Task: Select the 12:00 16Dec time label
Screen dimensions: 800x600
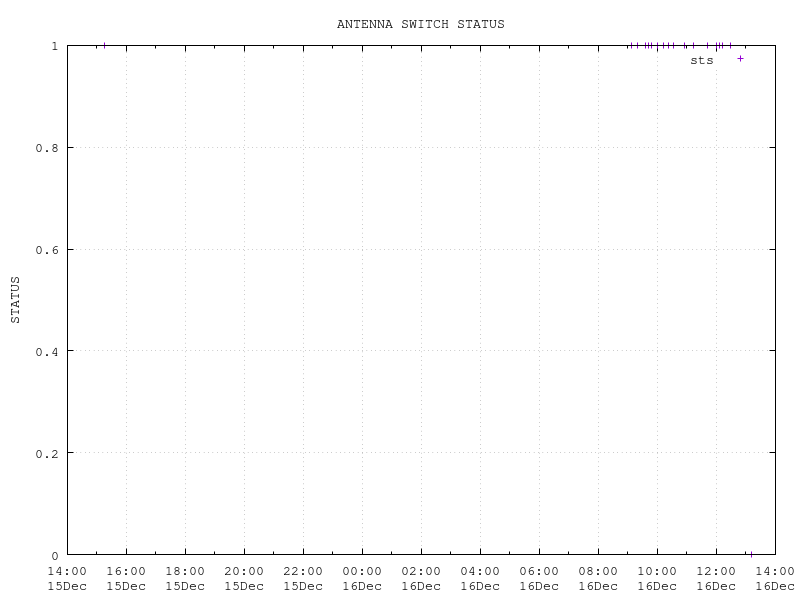Action: (x=716, y=579)
